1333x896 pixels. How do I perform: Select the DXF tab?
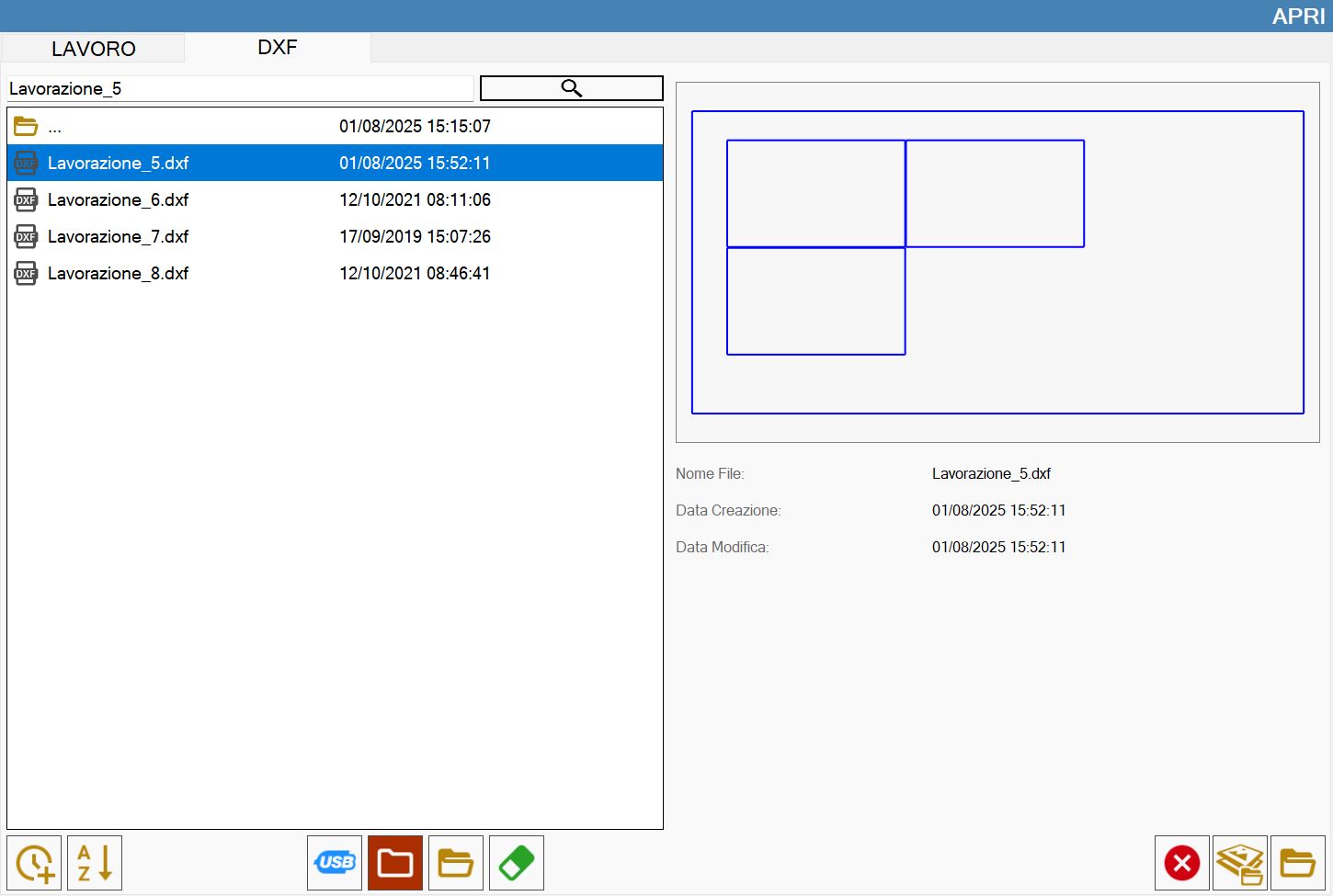[278, 48]
